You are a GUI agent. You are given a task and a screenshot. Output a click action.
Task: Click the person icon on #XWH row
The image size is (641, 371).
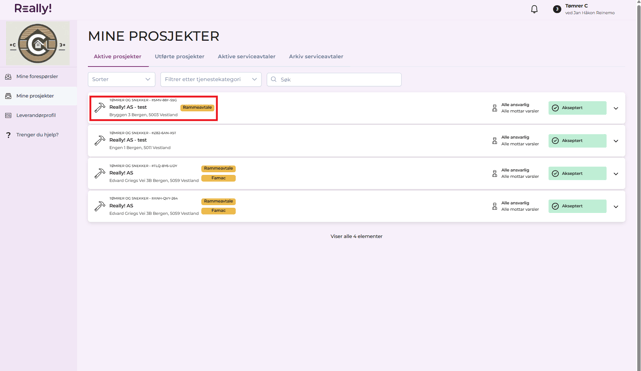click(x=494, y=206)
